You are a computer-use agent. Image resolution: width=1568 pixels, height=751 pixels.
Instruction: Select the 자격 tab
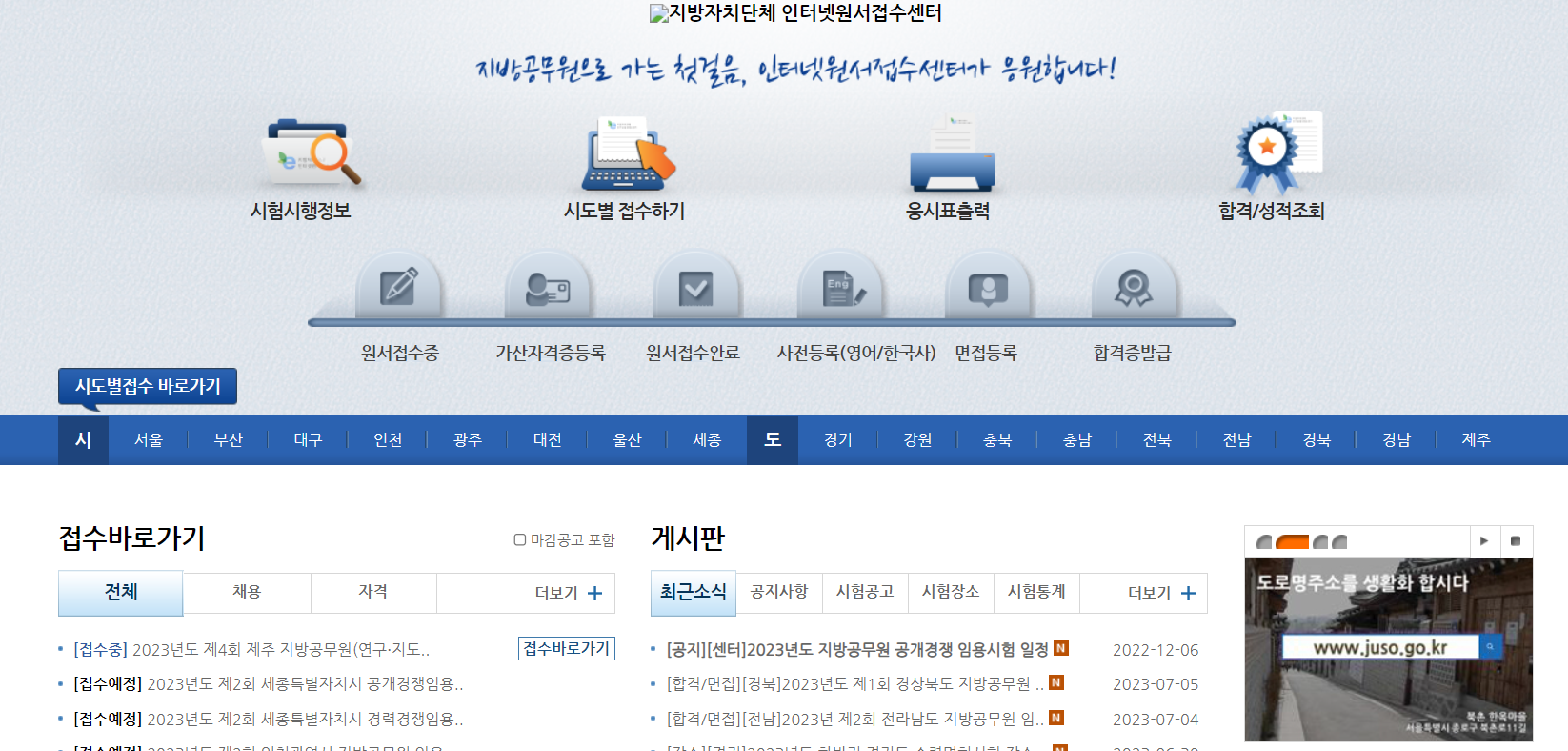(372, 592)
